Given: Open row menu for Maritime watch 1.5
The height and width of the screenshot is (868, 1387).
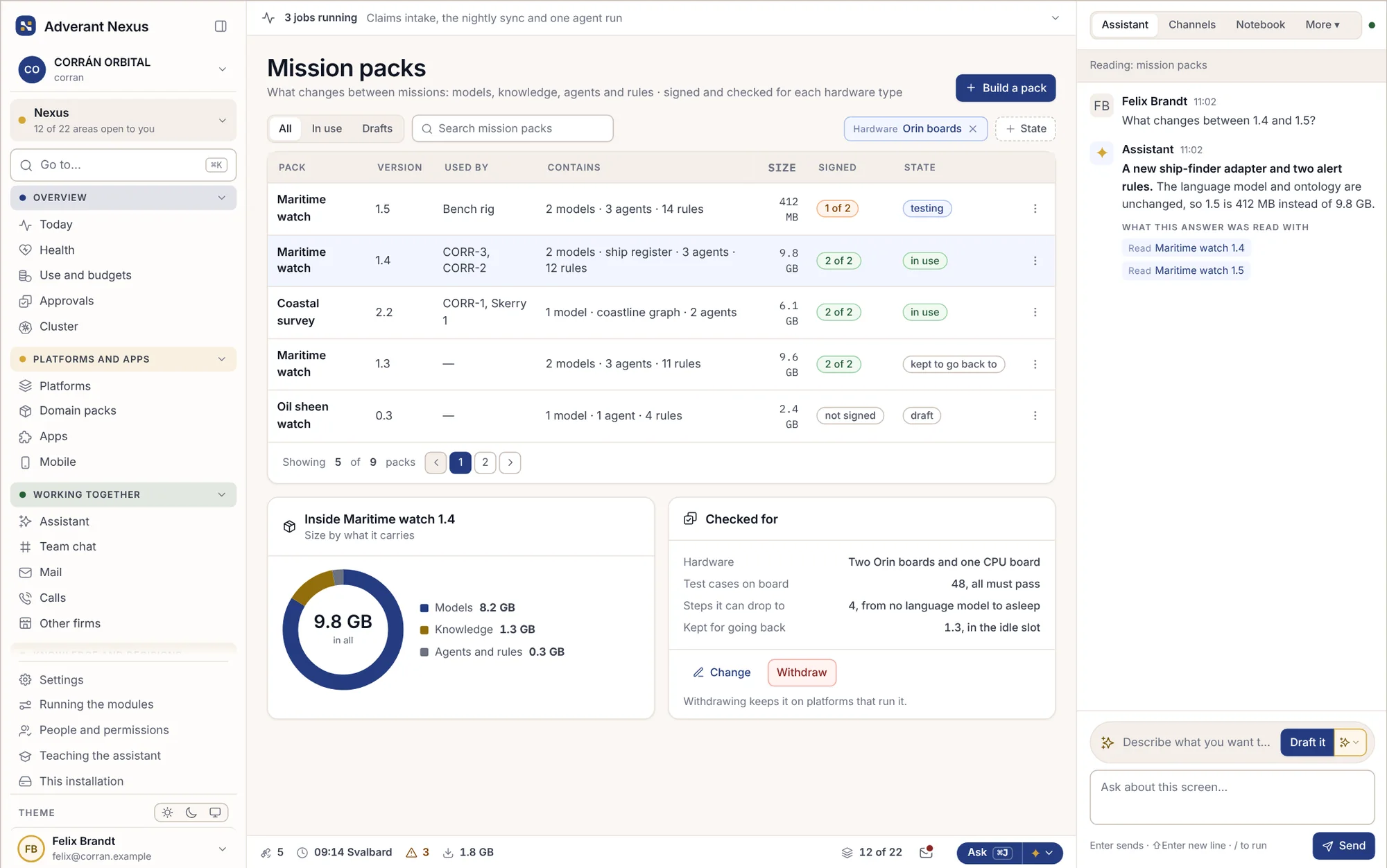Looking at the screenshot, I should pyautogui.click(x=1035, y=209).
